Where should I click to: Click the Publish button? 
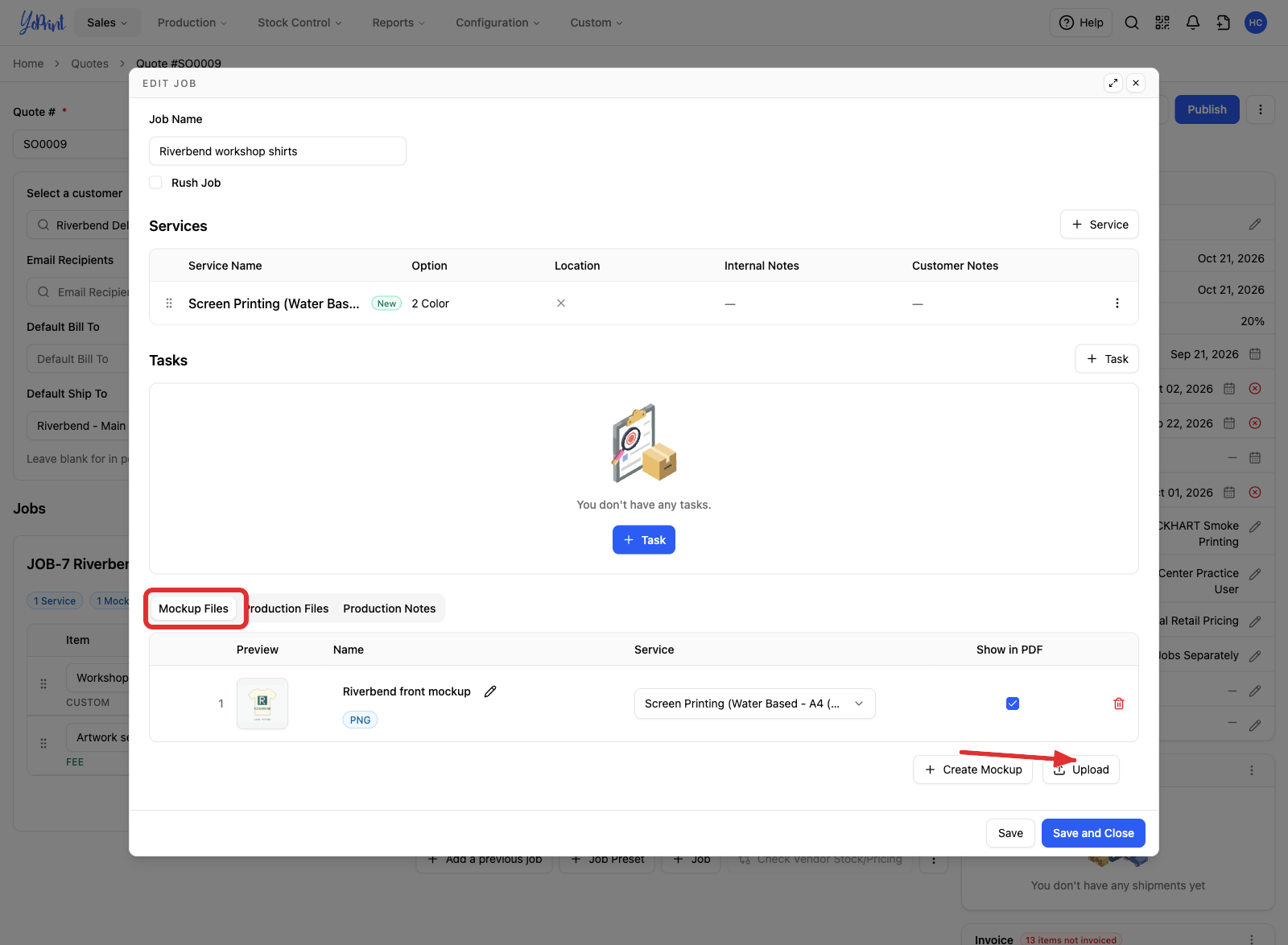point(1207,109)
